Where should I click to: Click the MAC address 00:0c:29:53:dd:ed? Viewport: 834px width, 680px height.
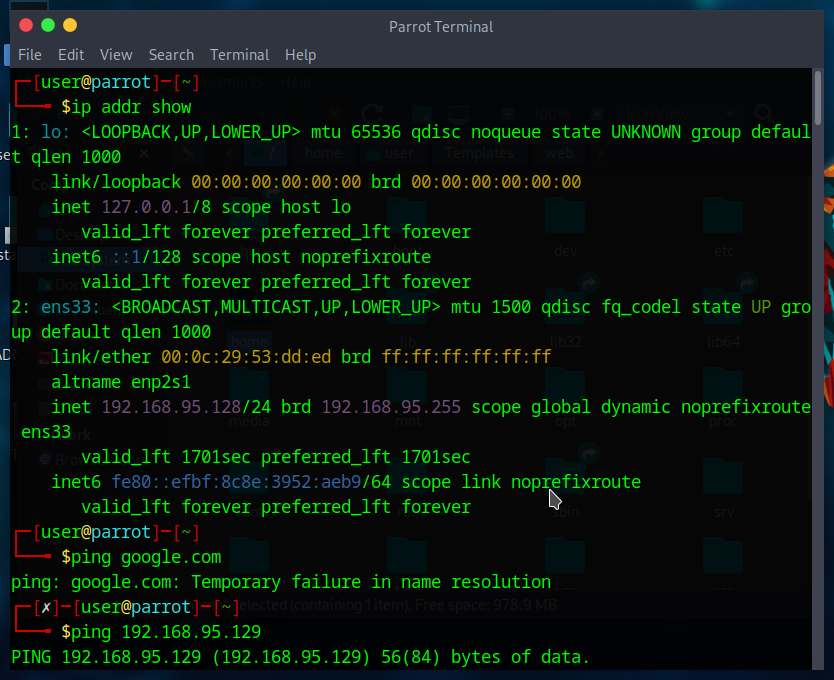246,356
